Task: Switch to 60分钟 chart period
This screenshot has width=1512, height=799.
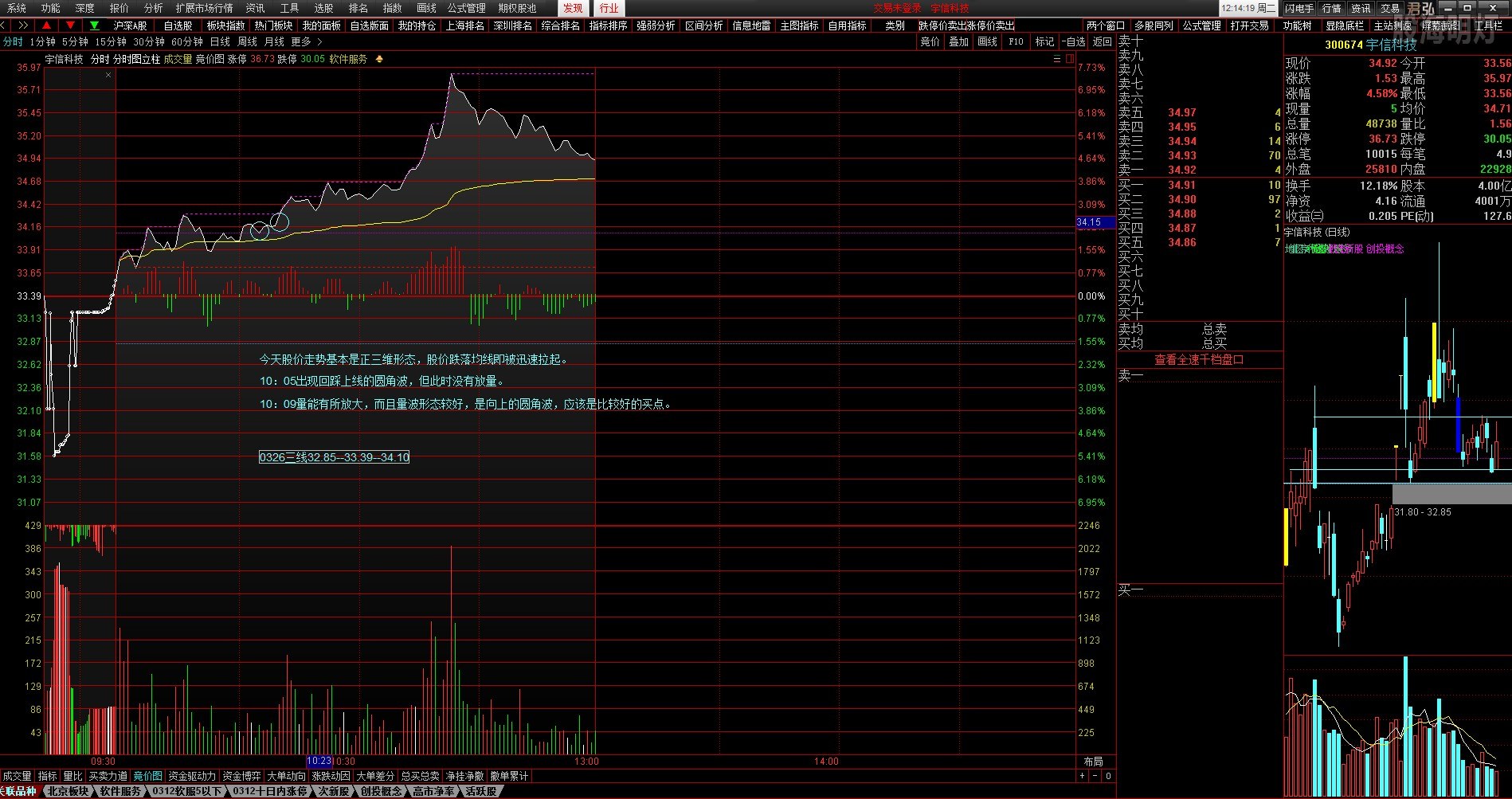Action: tap(187, 41)
